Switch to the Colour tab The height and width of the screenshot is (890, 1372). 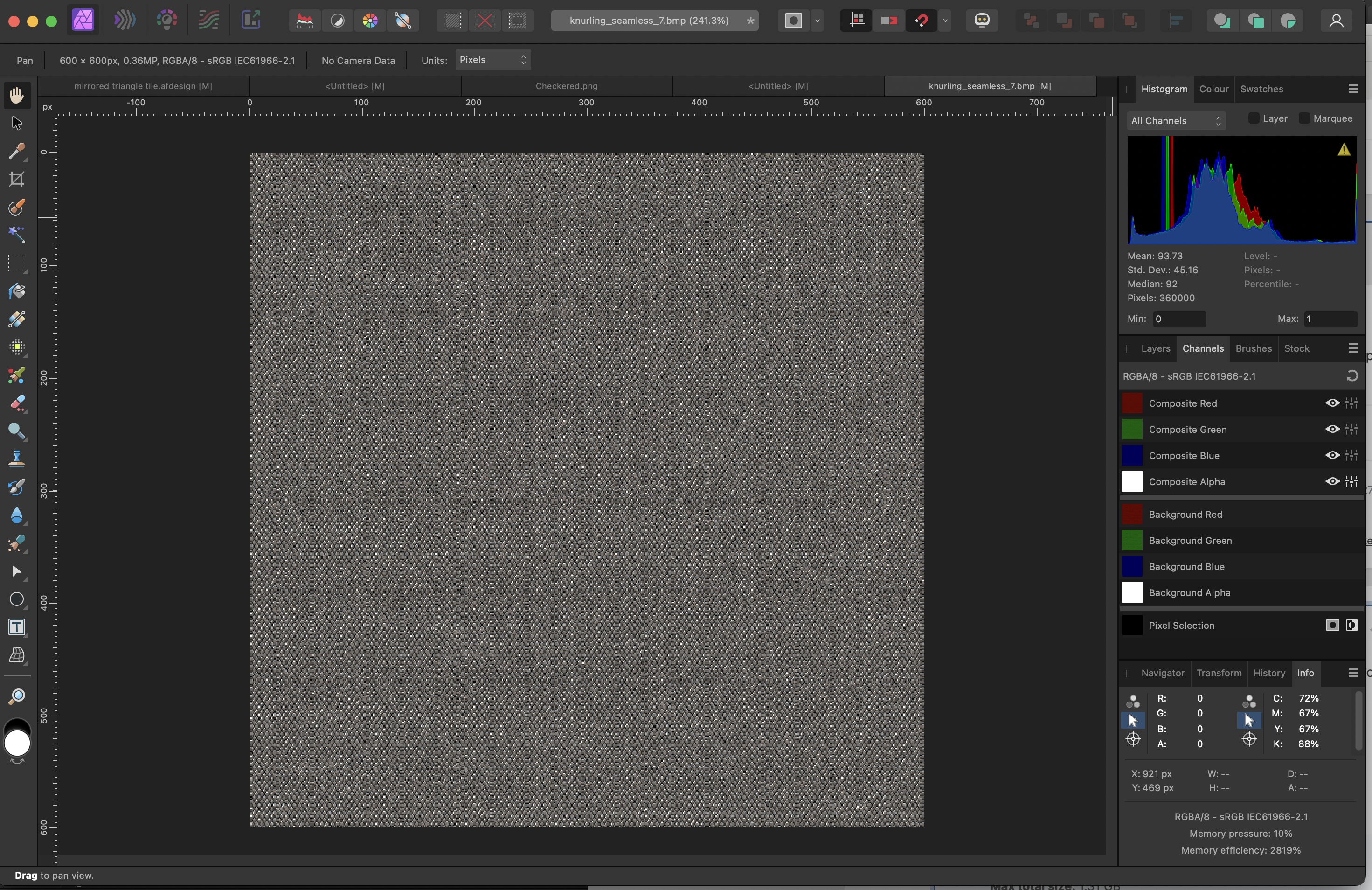(x=1213, y=90)
